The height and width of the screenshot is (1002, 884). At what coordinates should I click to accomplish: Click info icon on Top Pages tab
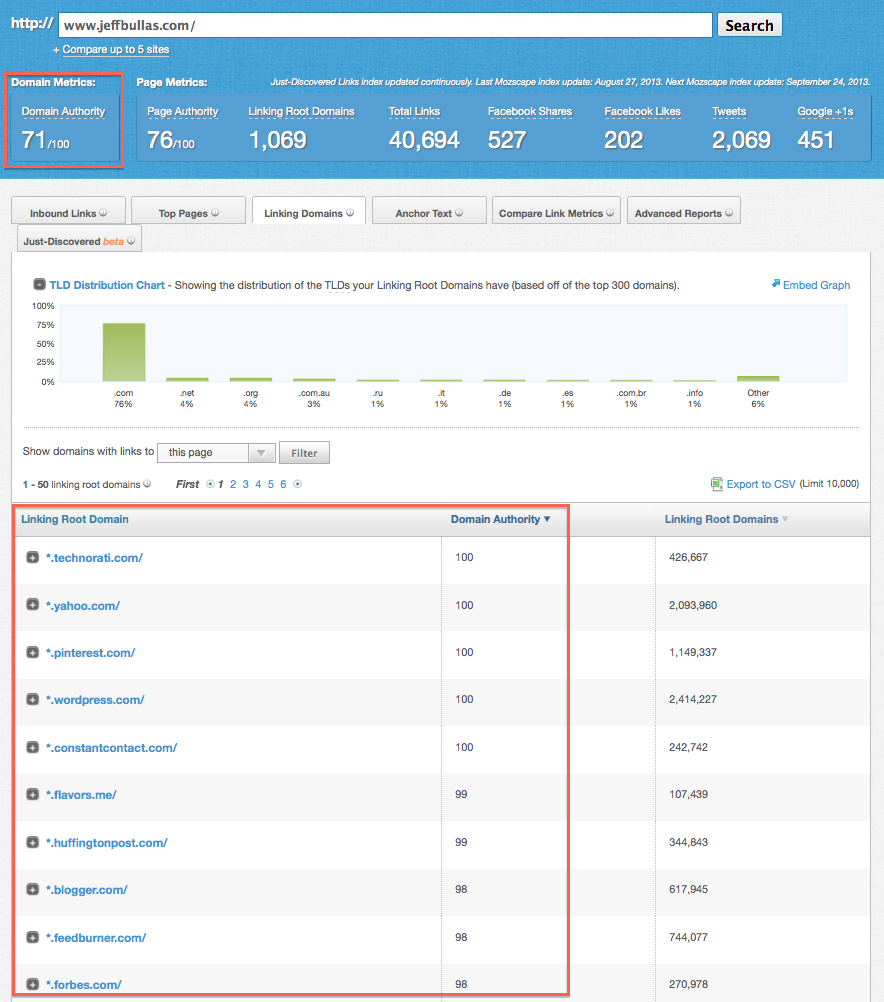215,213
